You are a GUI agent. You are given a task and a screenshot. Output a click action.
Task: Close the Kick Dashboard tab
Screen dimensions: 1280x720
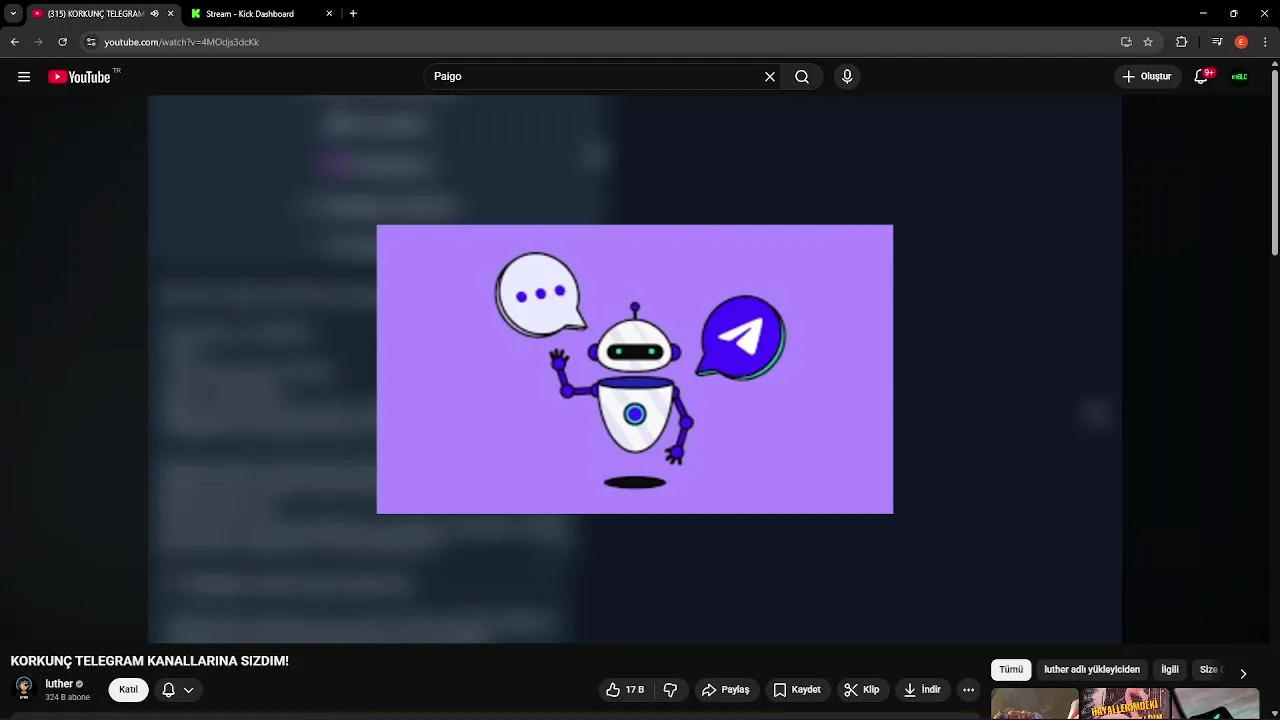click(329, 14)
